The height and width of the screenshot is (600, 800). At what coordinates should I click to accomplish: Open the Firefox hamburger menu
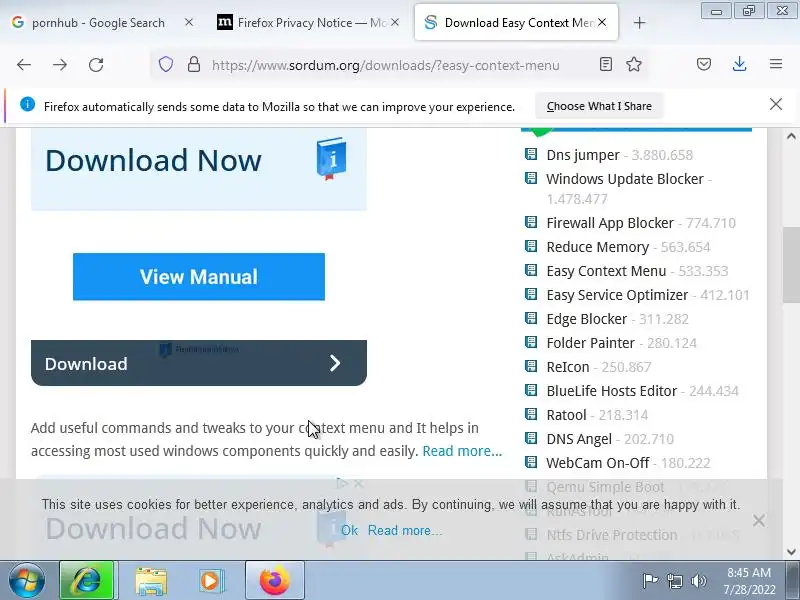click(x=776, y=64)
